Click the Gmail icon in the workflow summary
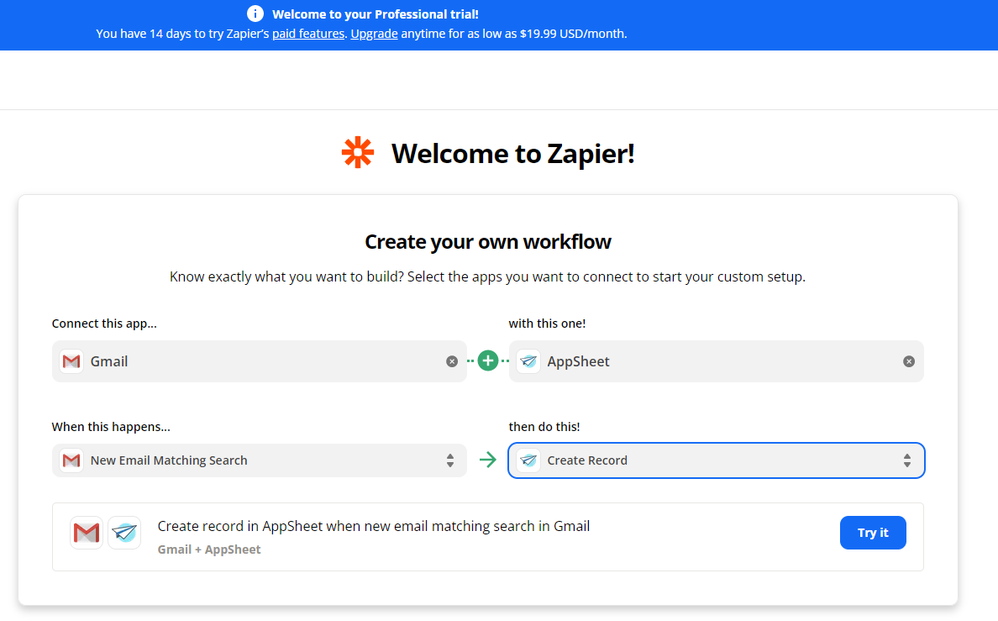The height and width of the screenshot is (621, 998). point(87,533)
